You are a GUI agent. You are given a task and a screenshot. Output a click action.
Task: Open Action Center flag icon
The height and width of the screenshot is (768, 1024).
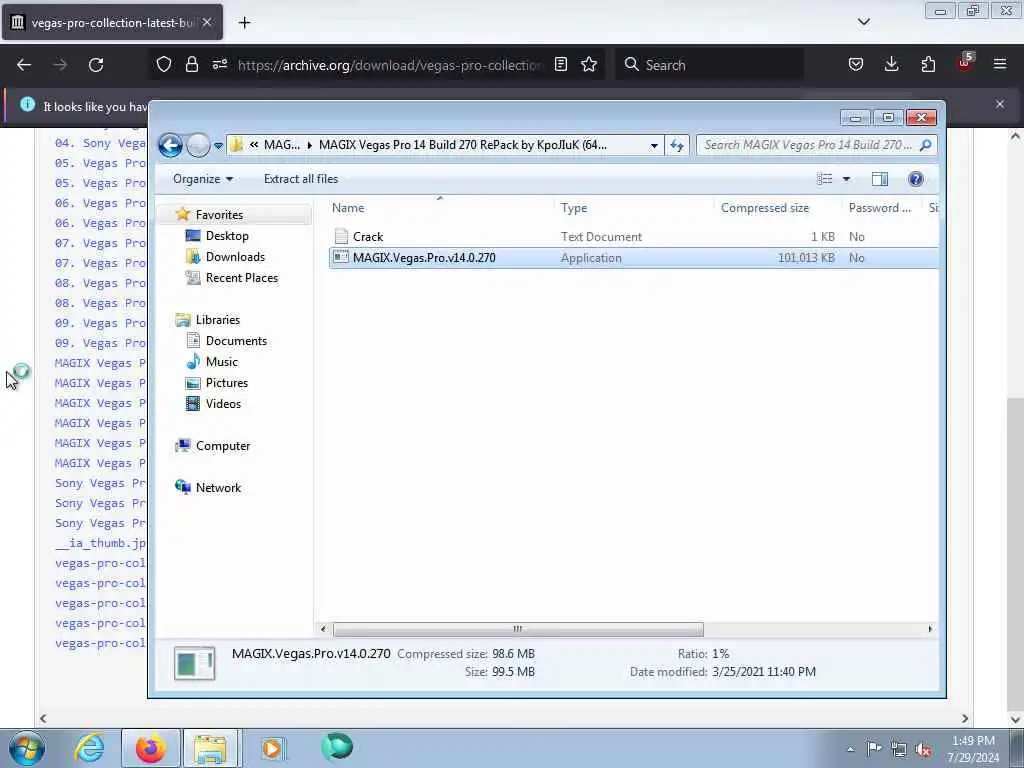tap(874, 749)
